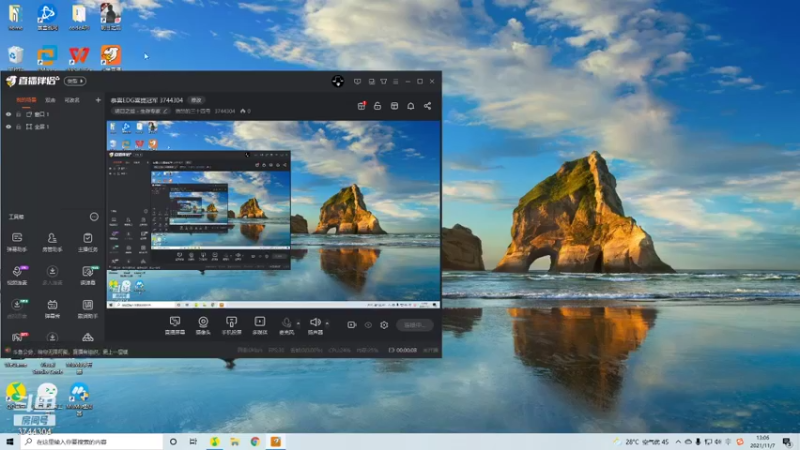Open the title bar main menu icon
This screenshot has height=450, width=800.
(x=395, y=81)
